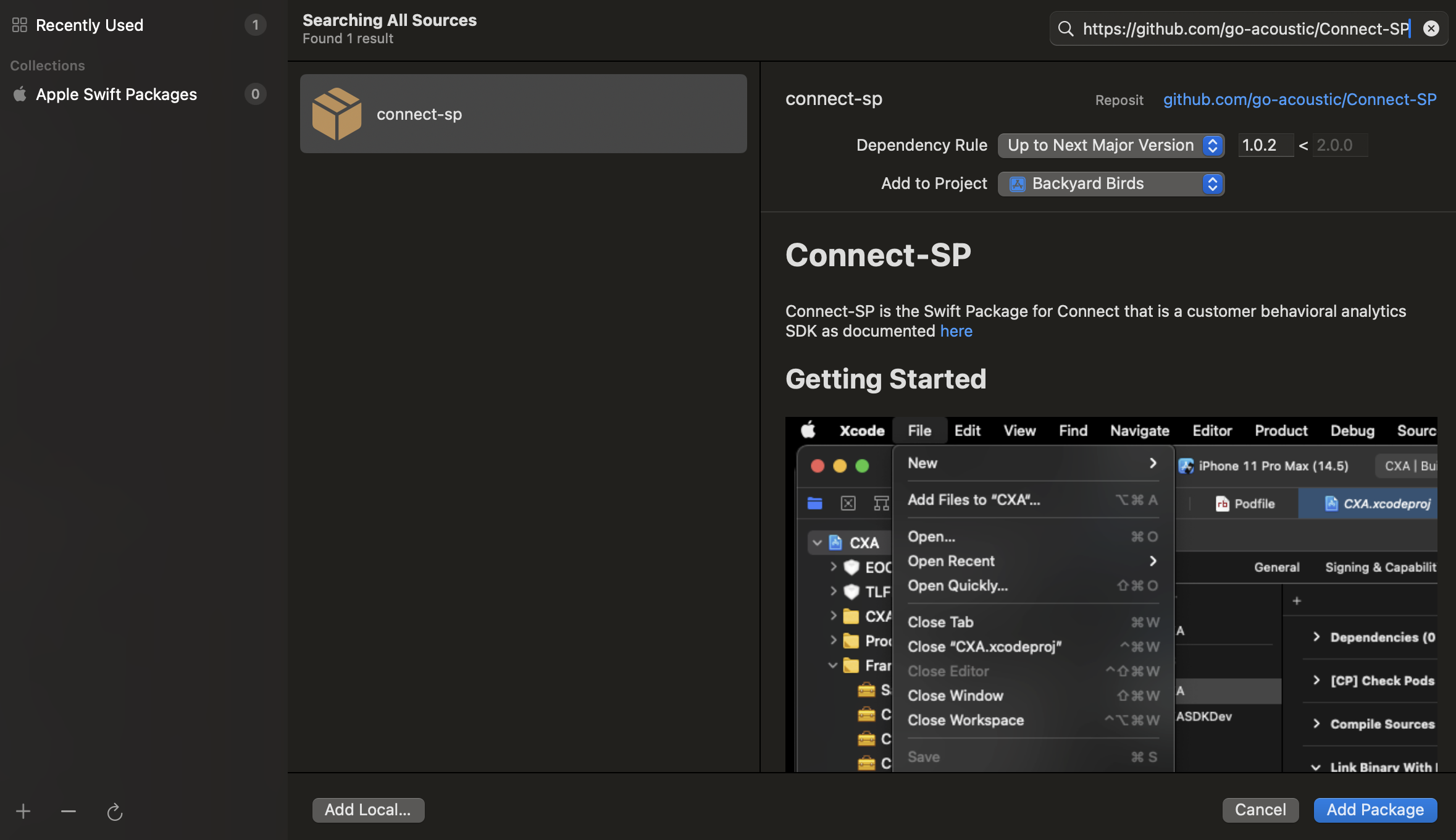Open the Dependency Rule dropdown
The image size is (1456, 840).
click(1111, 145)
